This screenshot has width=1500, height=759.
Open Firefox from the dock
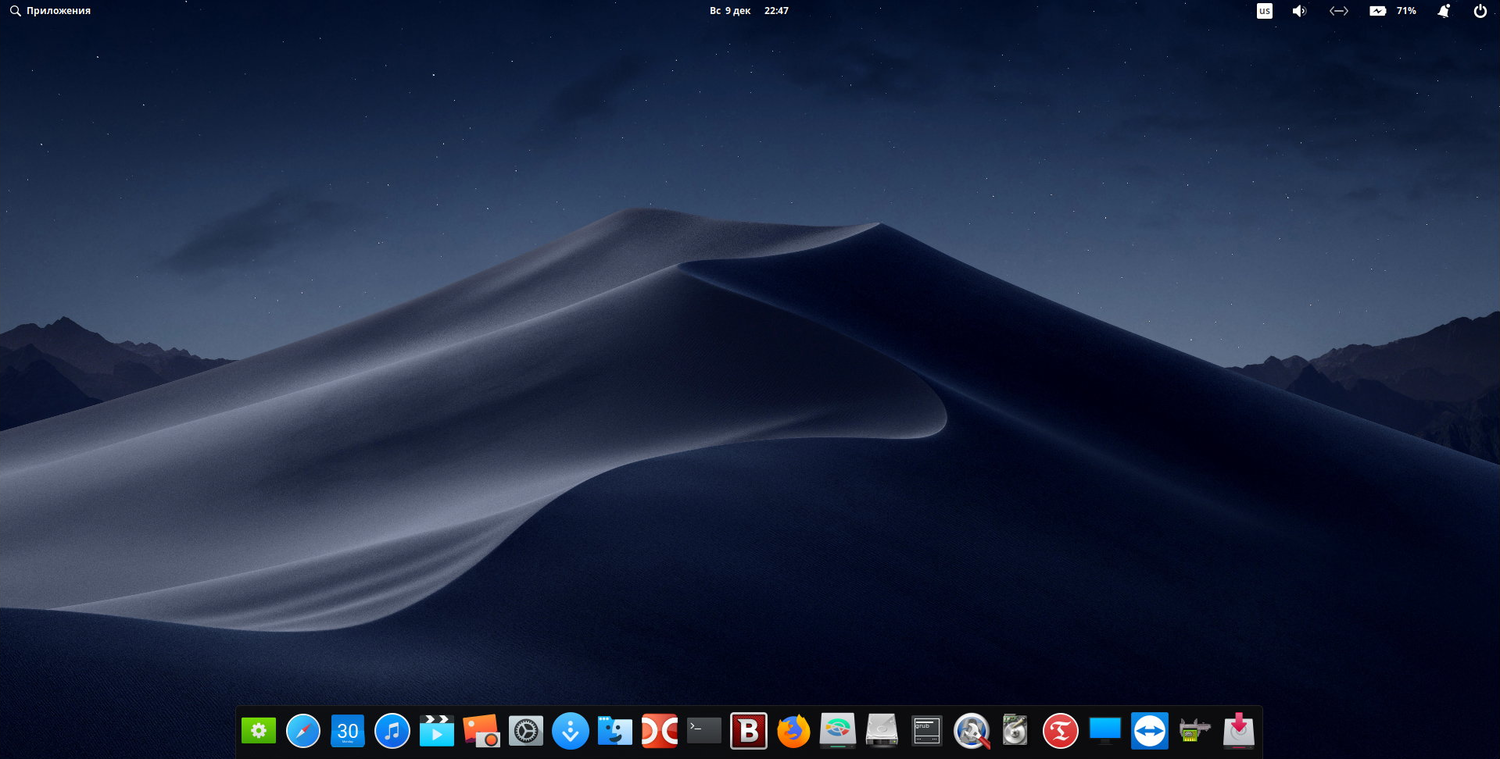[x=793, y=731]
